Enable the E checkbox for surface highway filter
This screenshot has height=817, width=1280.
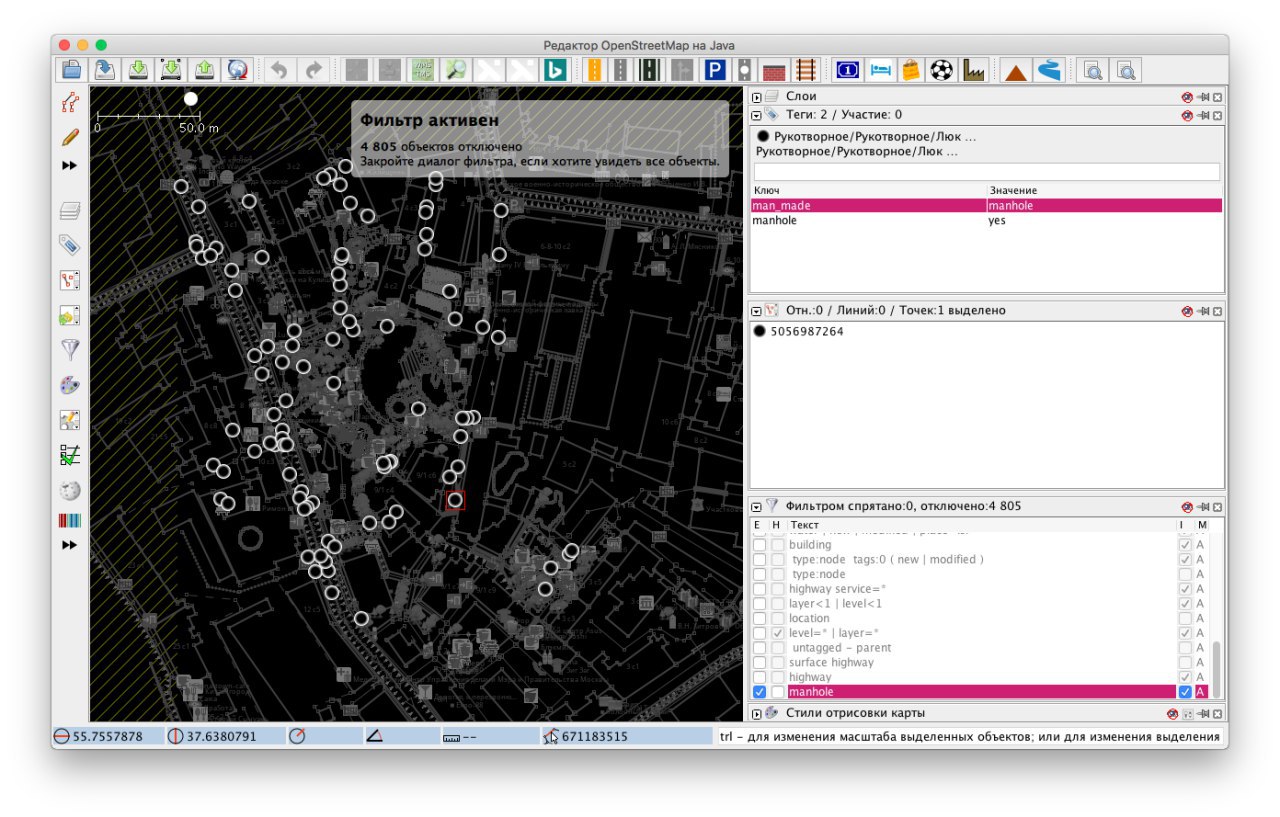(759, 662)
